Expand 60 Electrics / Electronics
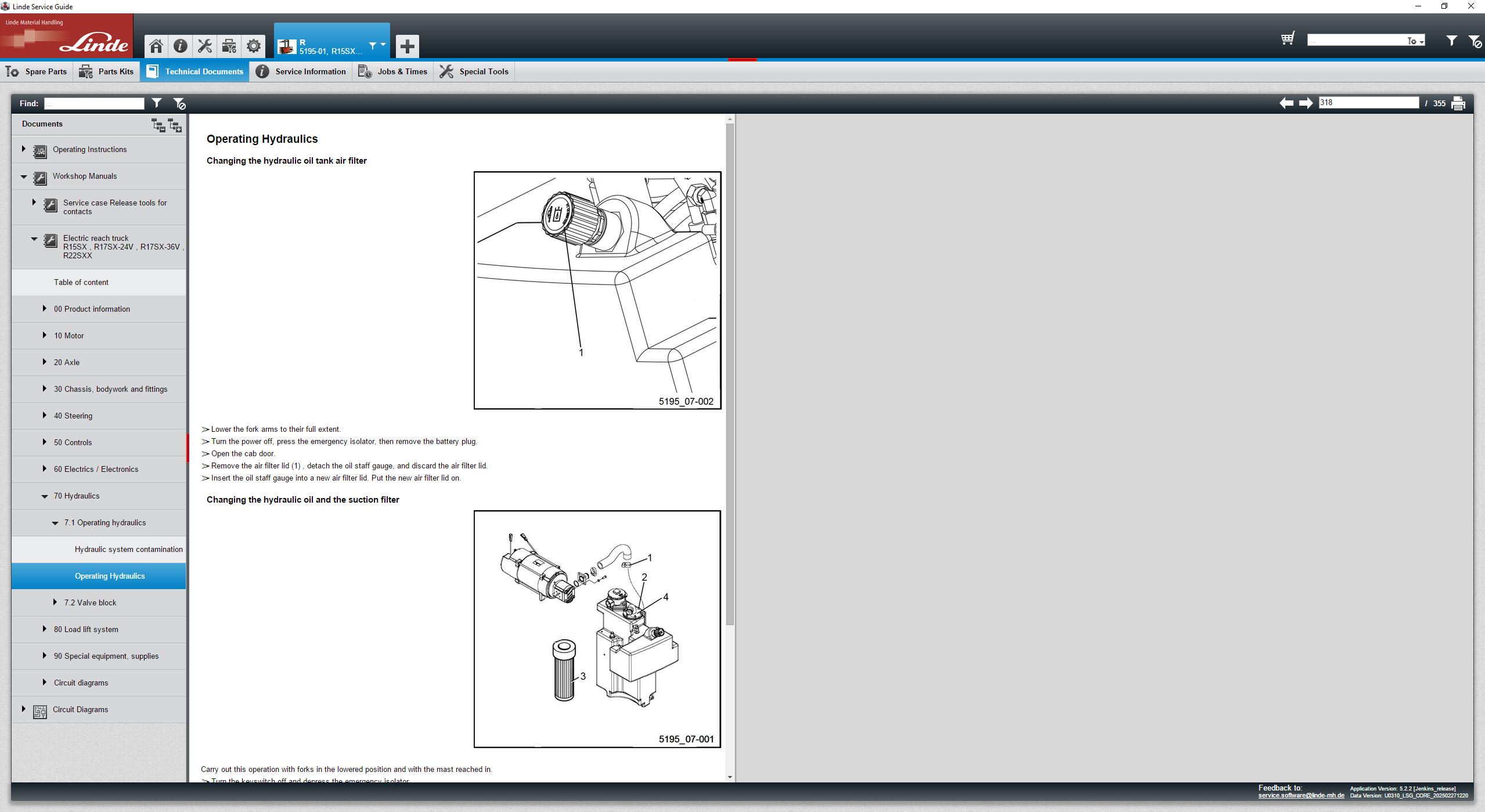 [44, 468]
